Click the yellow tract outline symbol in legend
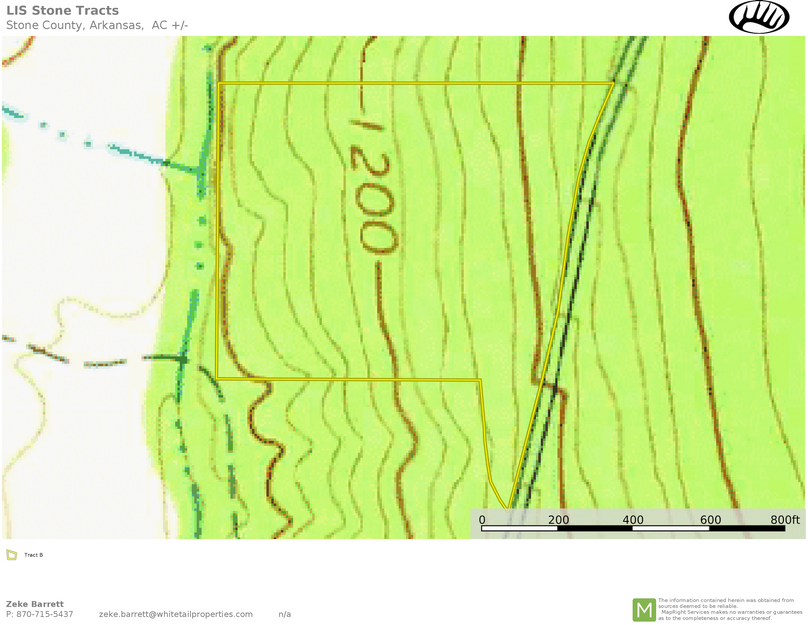Image resolution: width=808 pixels, height=625 pixels. pos(13,554)
